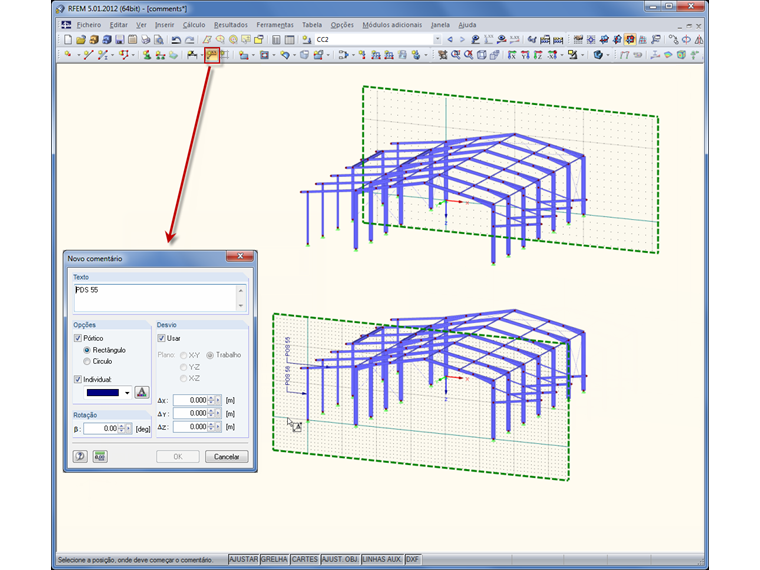The height and width of the screenshot is (570, 760).
Task: Open the Cálculo menu
Action: coord(194,25)
